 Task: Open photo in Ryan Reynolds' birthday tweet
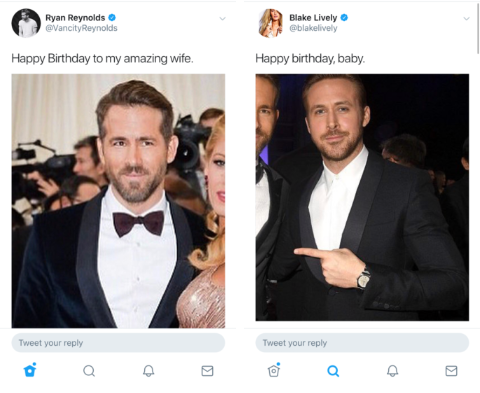[118, 201]
